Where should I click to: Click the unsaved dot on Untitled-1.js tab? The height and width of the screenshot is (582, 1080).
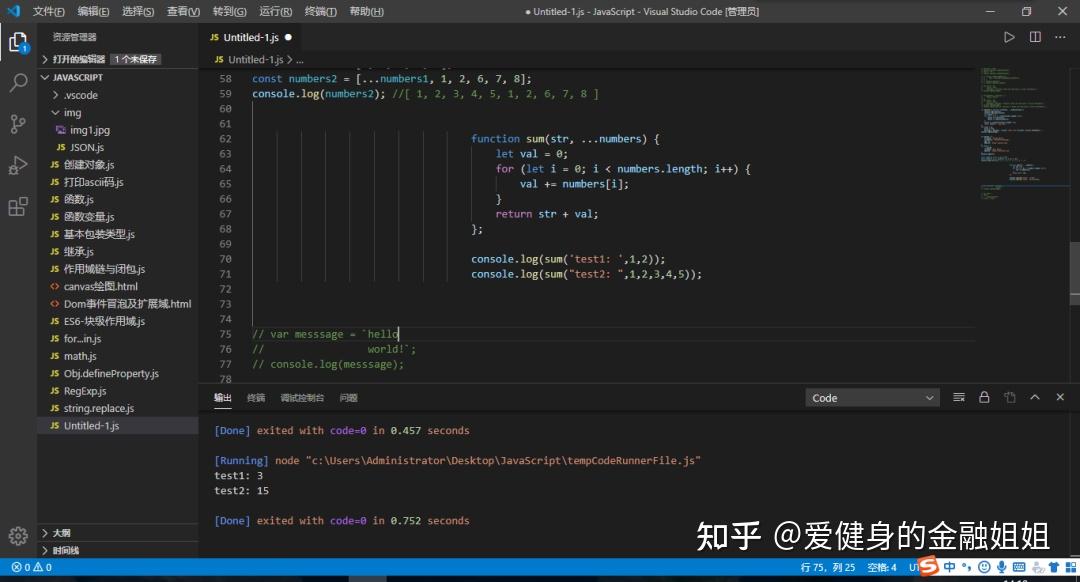pos(288,37)
